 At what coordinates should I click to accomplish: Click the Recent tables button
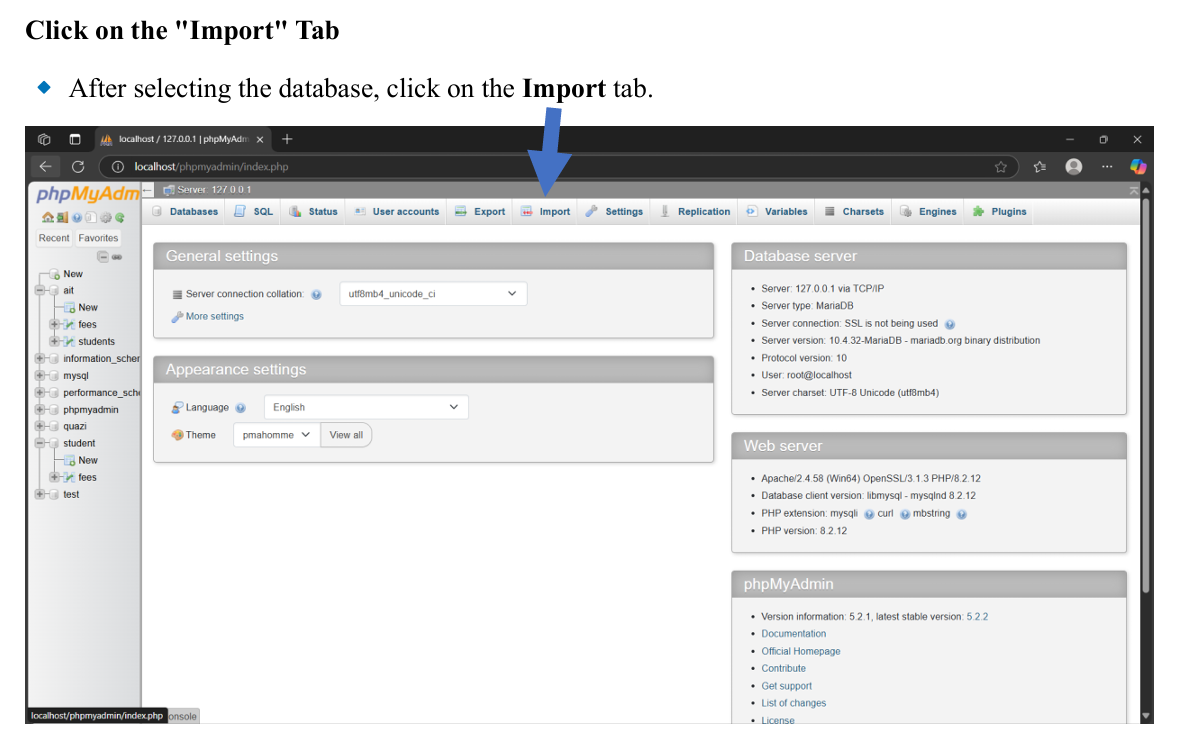[x=54, y=238]
